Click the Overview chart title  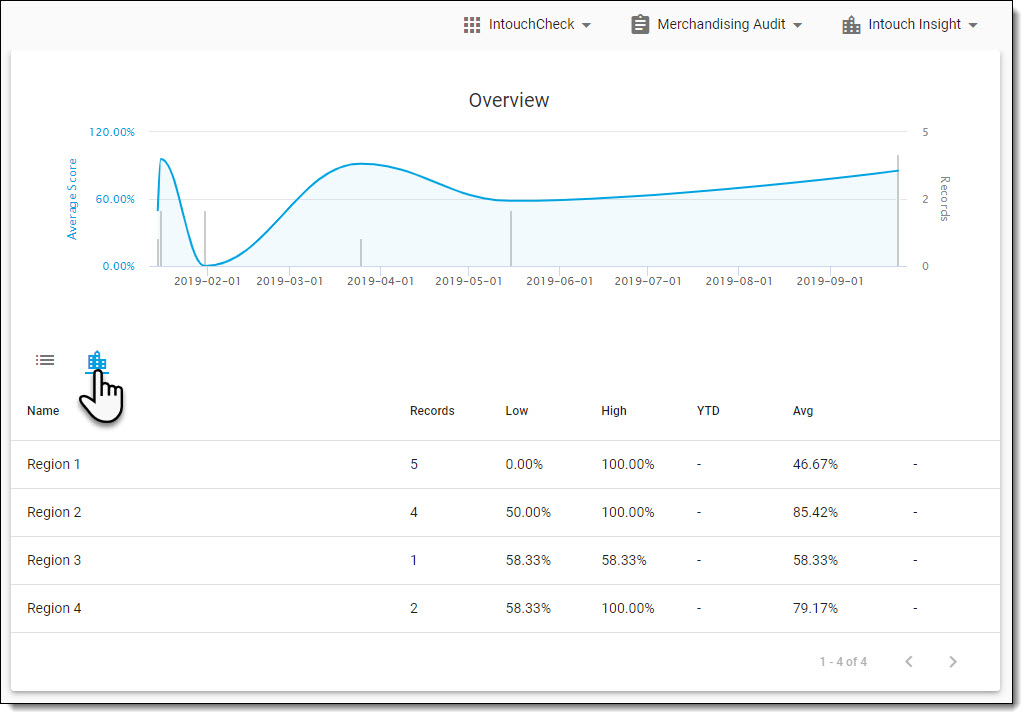508,100
